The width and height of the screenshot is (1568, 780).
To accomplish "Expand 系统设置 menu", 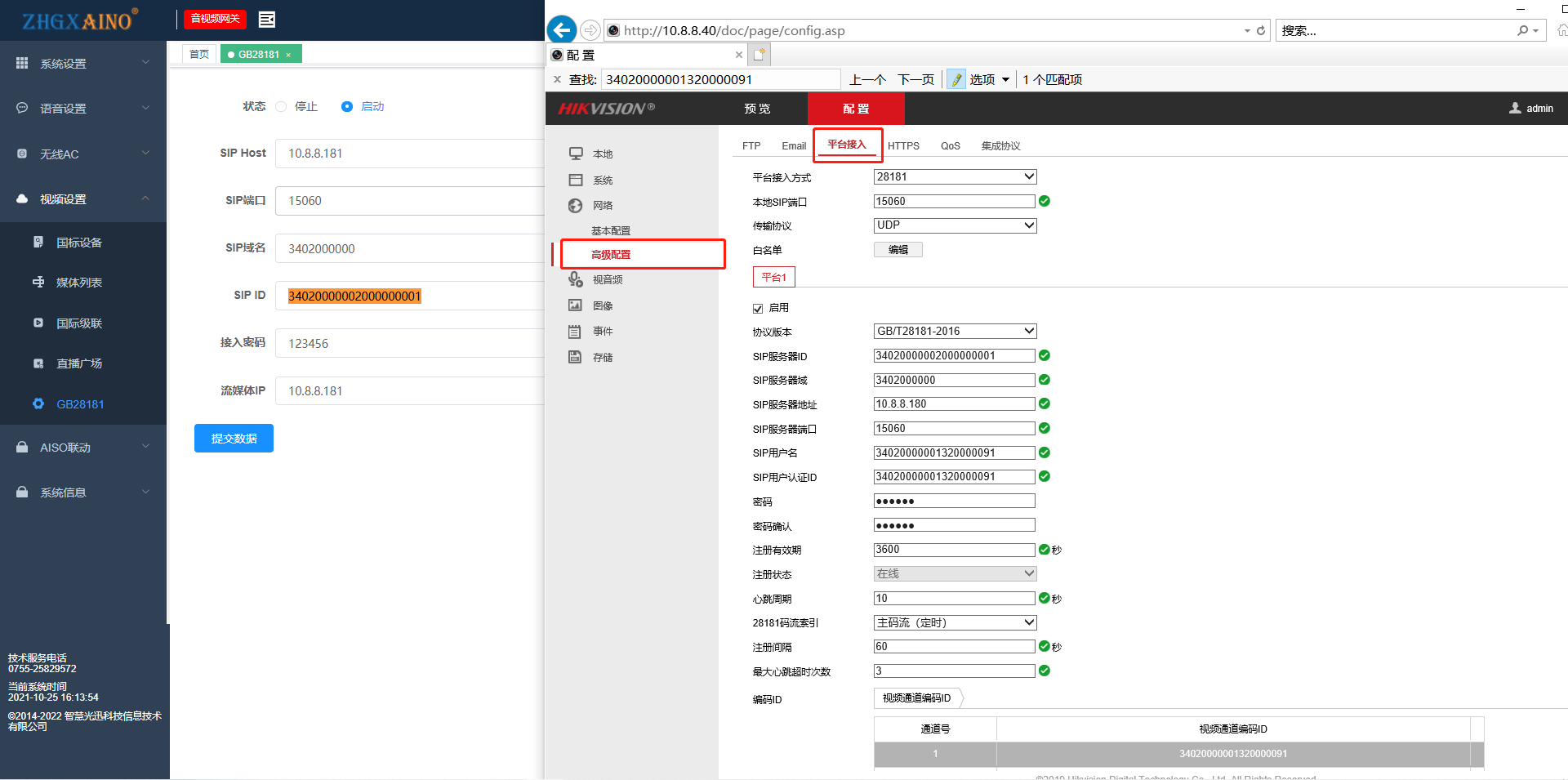I will (83, 63).
